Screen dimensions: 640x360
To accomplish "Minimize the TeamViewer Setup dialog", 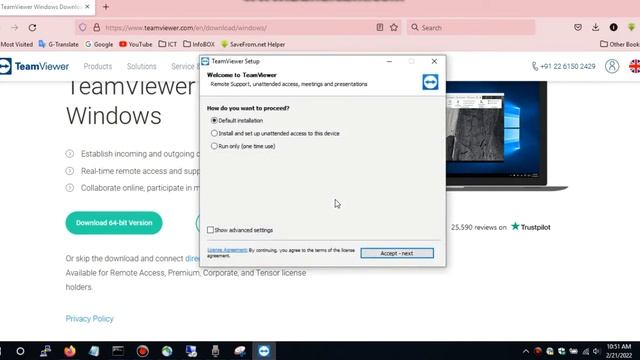I will coord(389,61).
